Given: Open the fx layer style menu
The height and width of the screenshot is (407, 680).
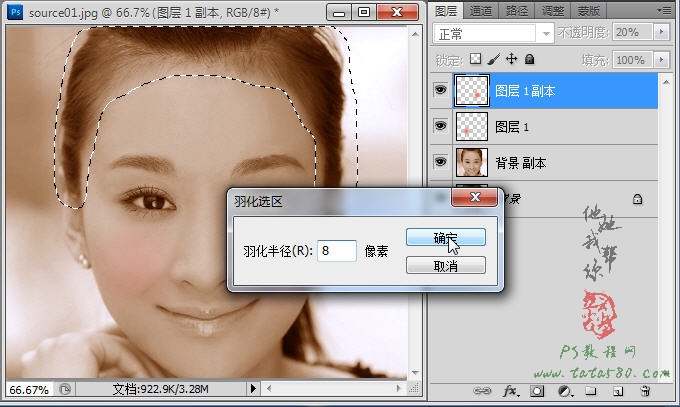Looking at the screenshot, I should tap(510, 391).
